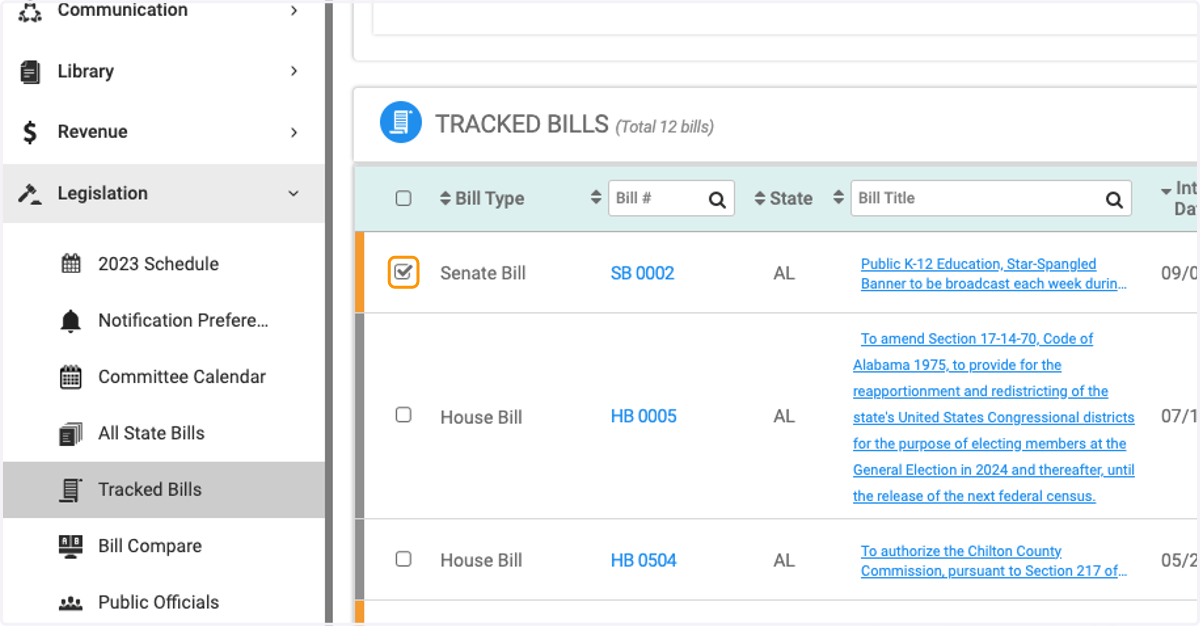
Task: Sort by Bill # arrows icon
Action: [597, 198]
